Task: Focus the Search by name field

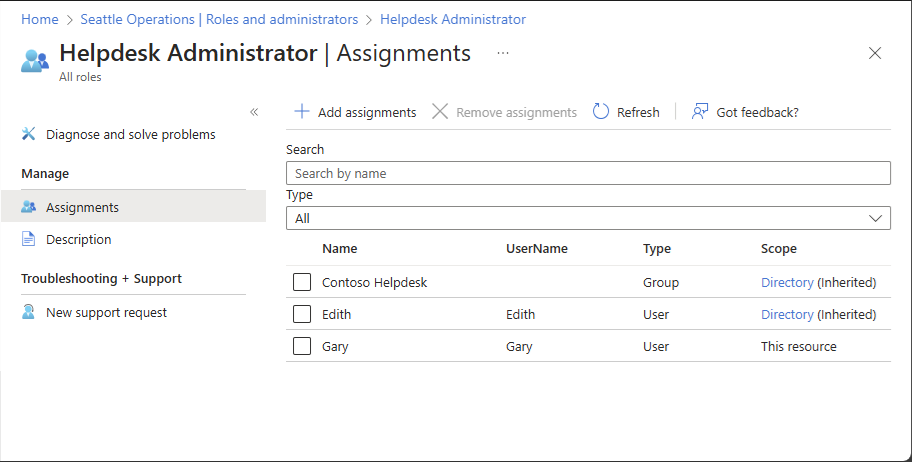Action: coord(588,173)
